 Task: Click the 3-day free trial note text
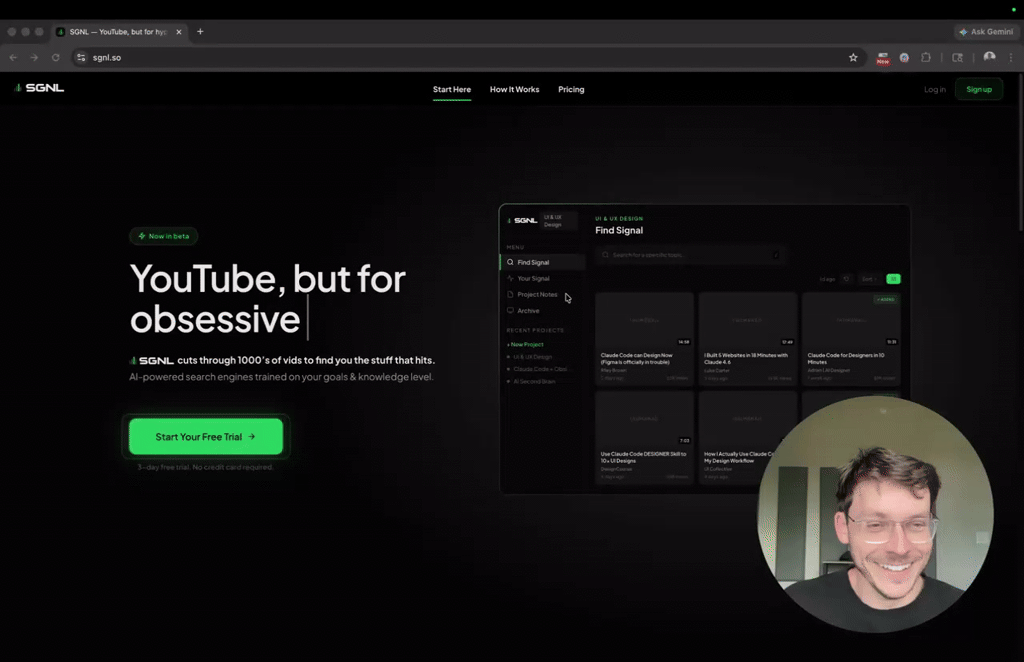(x=205, y=467)
